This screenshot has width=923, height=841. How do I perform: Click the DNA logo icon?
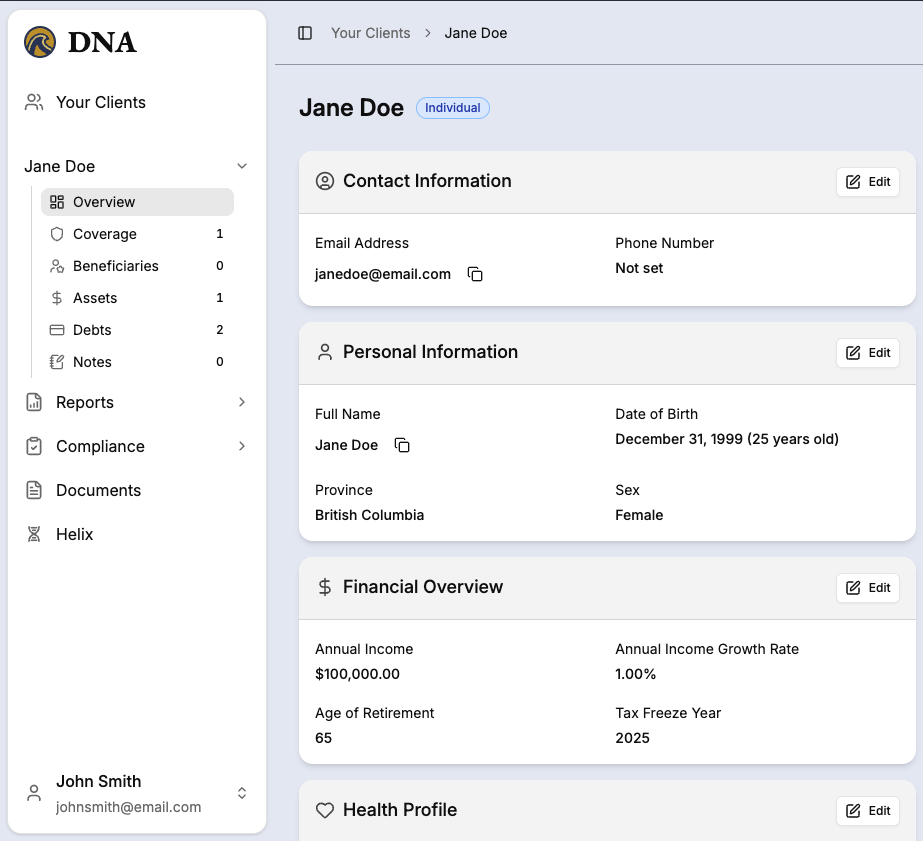pos(41,42)
